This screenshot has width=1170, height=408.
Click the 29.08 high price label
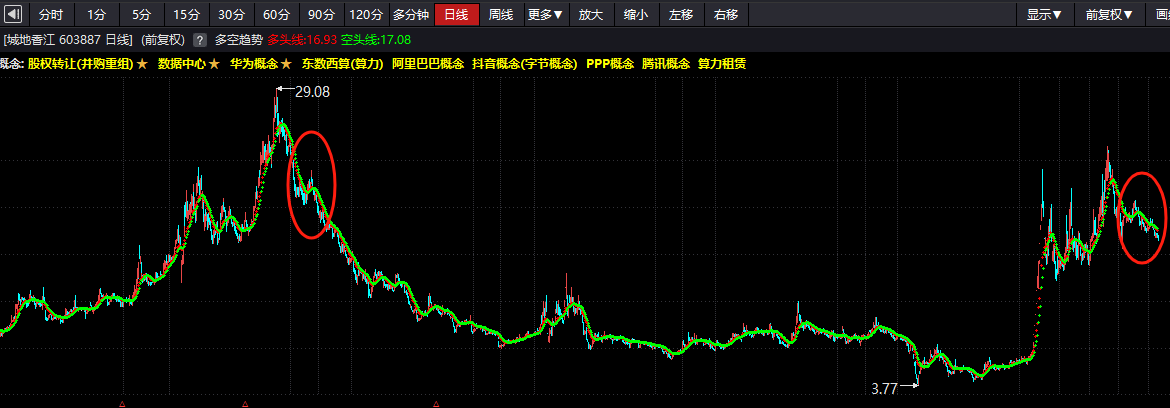pyautogui.click(x=312, y=92)
